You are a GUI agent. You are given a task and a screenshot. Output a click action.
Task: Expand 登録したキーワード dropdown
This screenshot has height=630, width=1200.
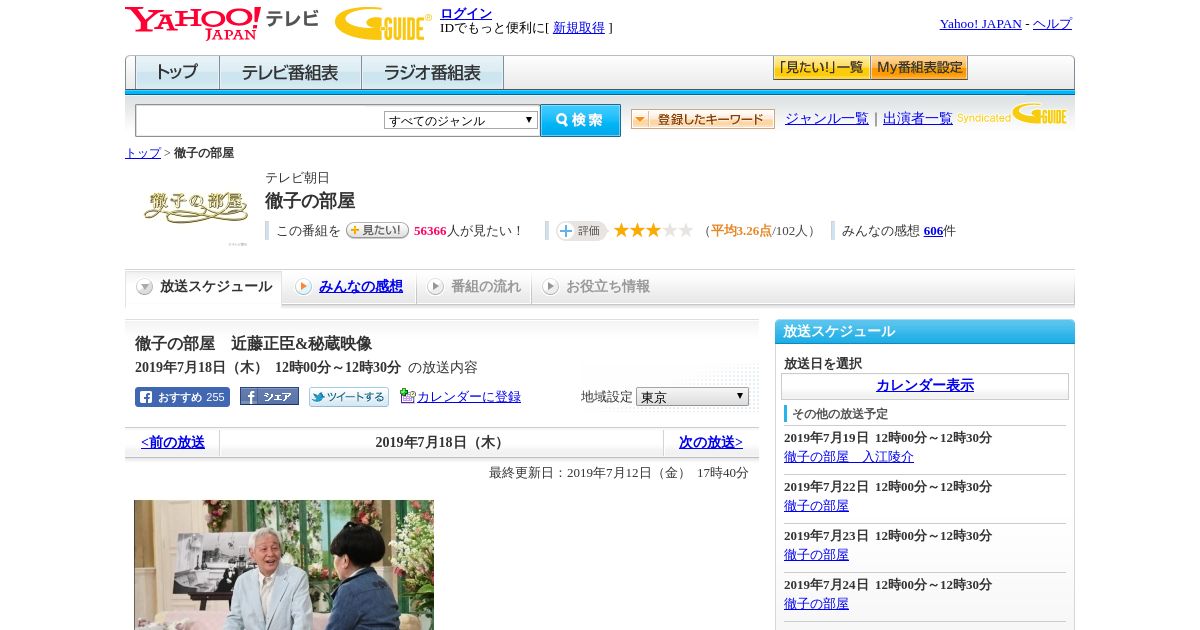coord(703,119)
